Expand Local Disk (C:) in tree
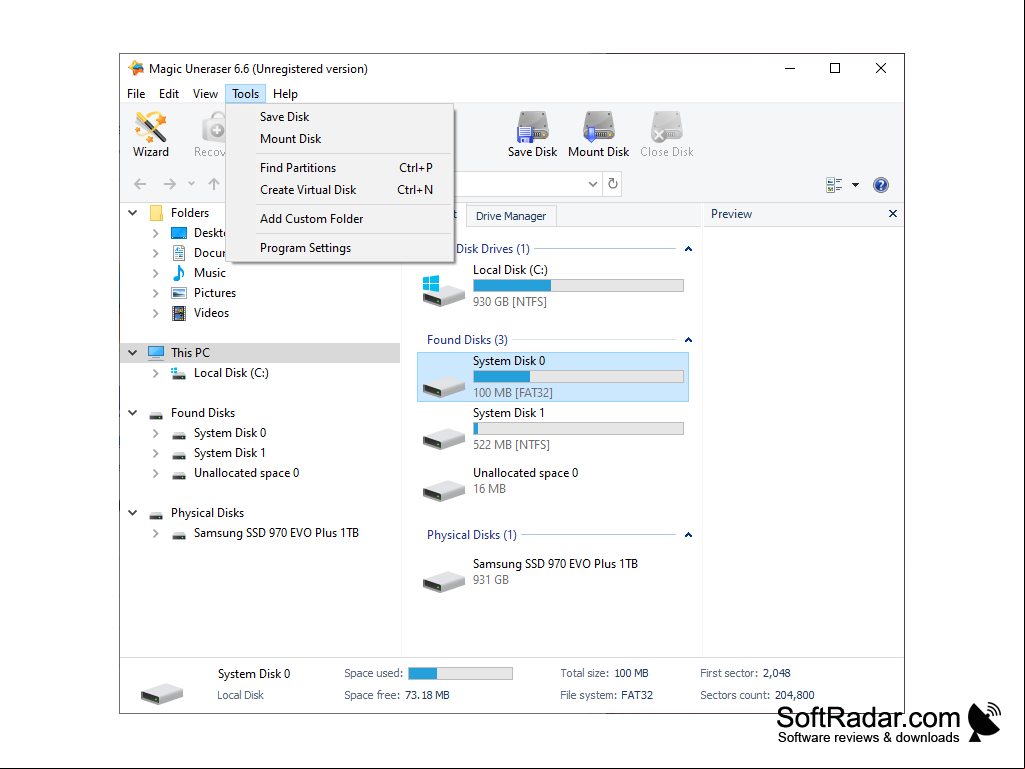This screenshot has height=769, width=1025. (155, 373)
